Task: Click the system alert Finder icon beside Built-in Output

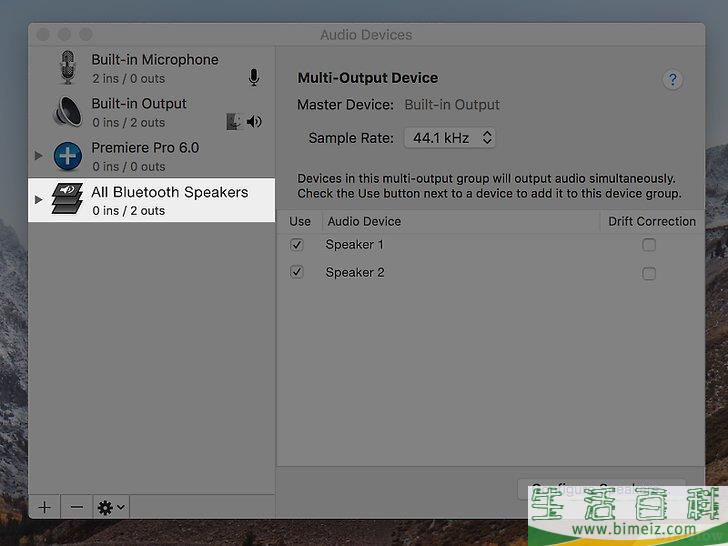Action: [x=234, y=122]
